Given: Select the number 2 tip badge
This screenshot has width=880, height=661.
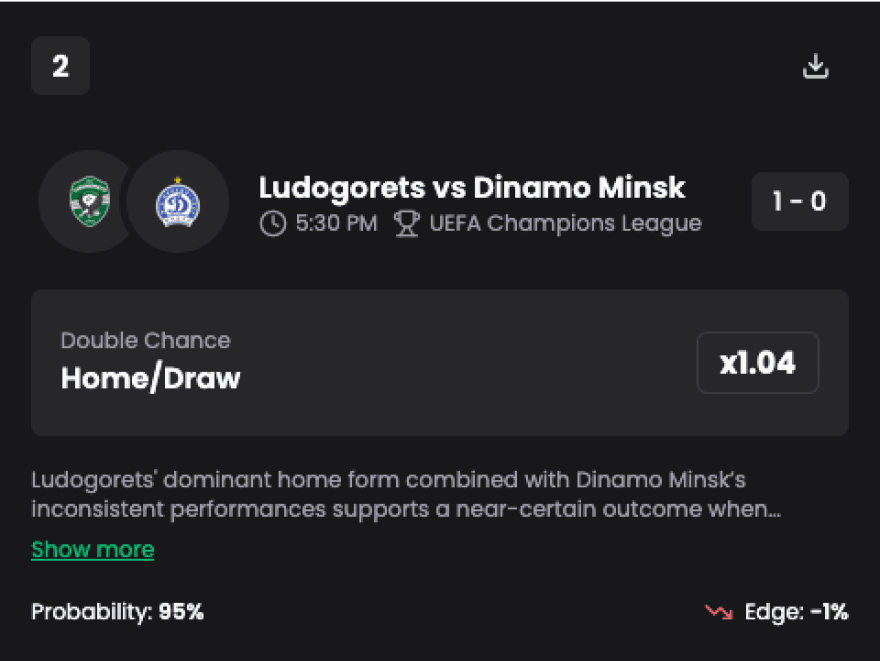Looking at the screenshot, I should click(60, 66).
